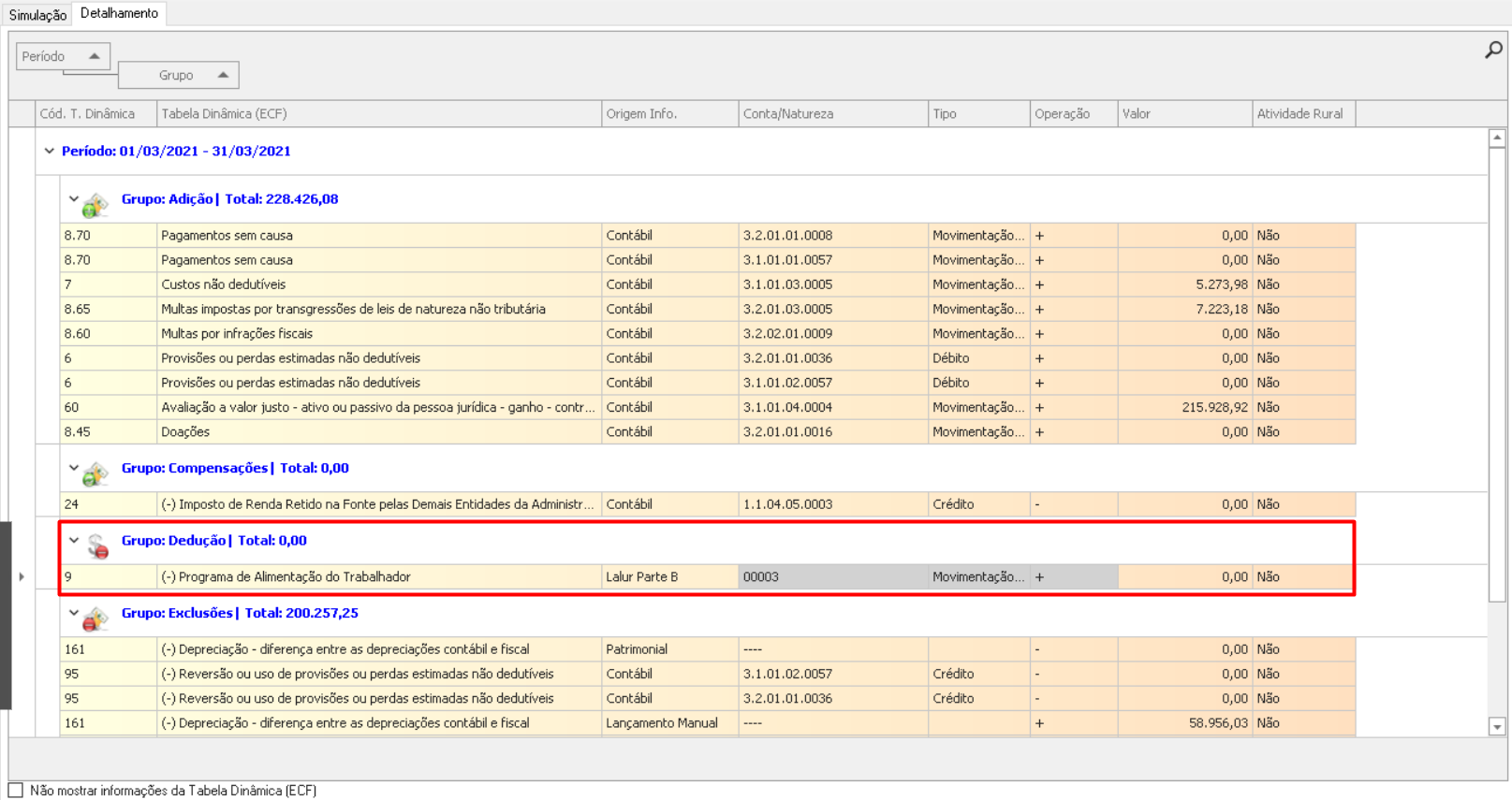The height and width of the screenshot is (800, 1512).
Task: Select Imposto de Renda Retido na Fonte row
Action: 708,504
